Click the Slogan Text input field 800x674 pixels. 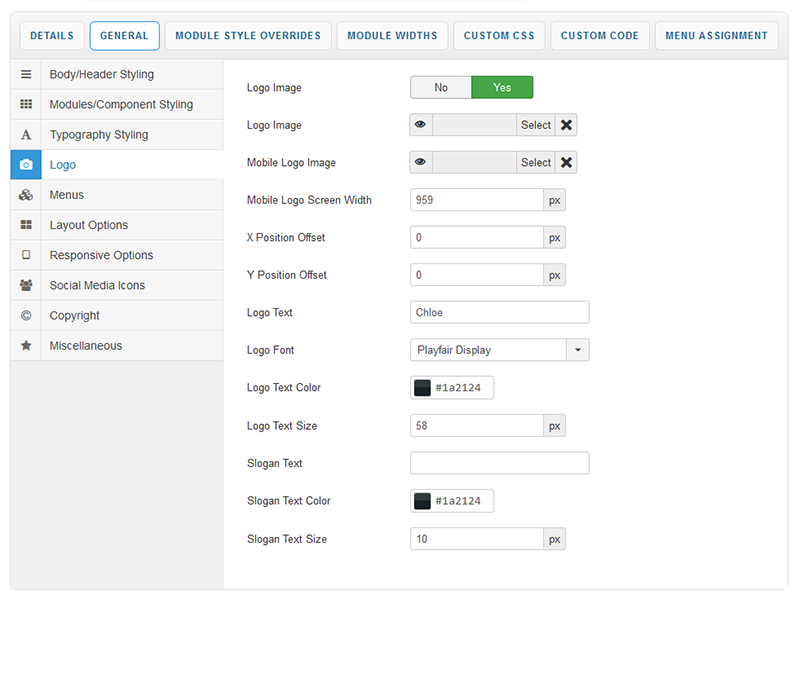[x=499, y=463]
